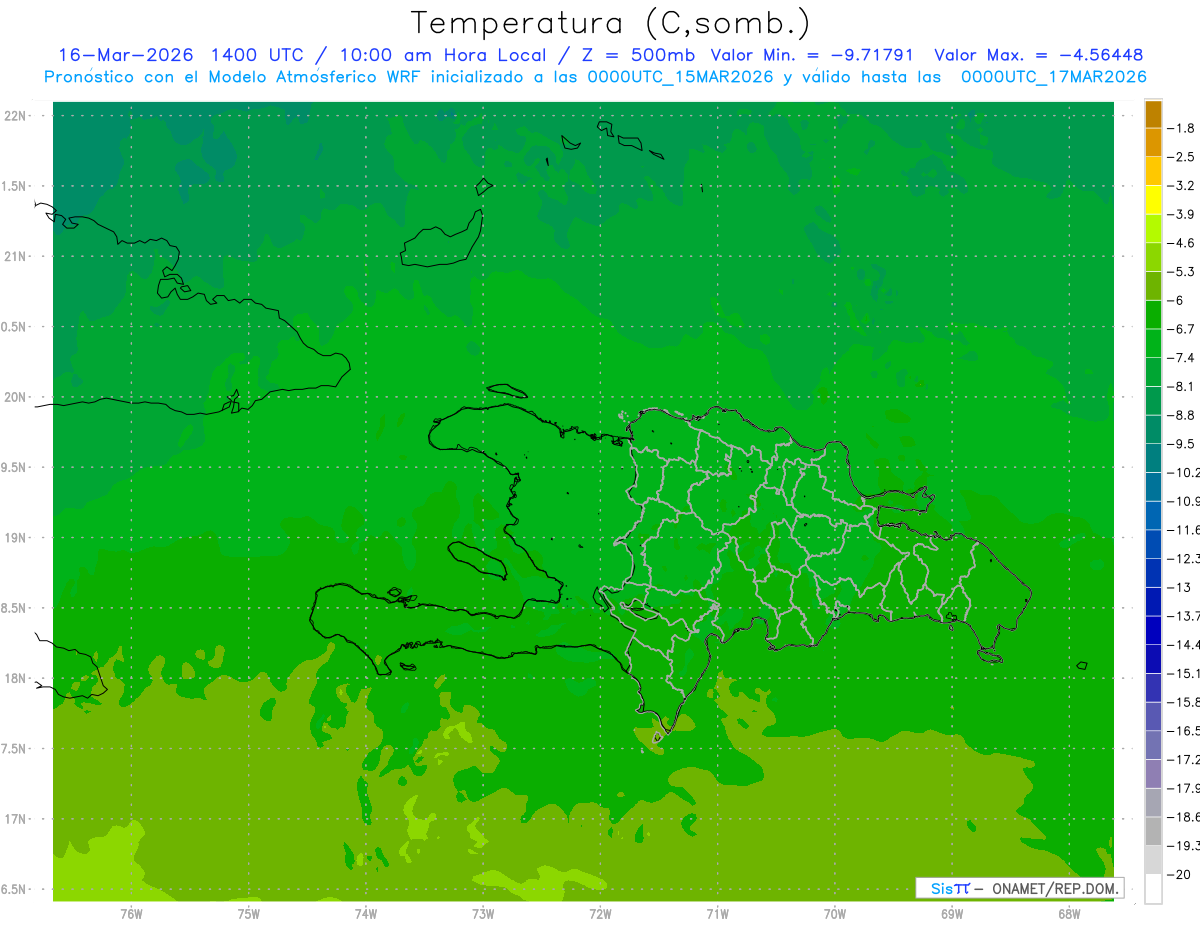Click white swatch below -20

(x=1153, y=888)
